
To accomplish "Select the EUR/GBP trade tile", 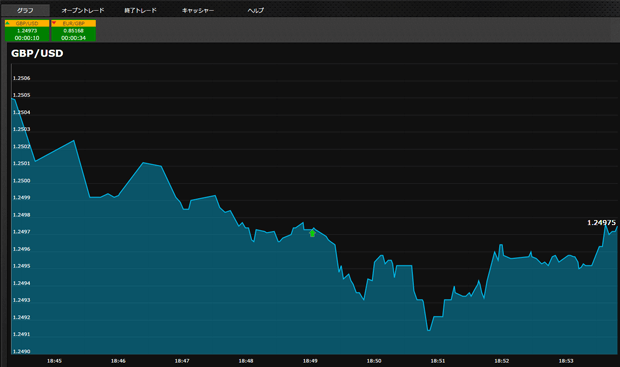I will (x=74, y=30).
